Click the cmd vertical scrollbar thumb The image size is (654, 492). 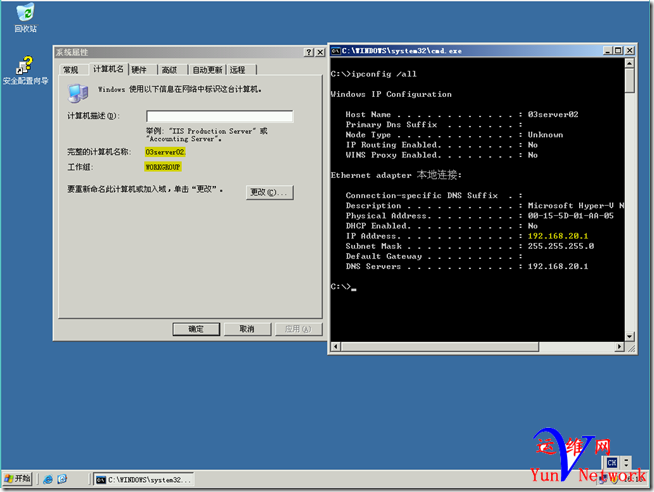point(629,80)
